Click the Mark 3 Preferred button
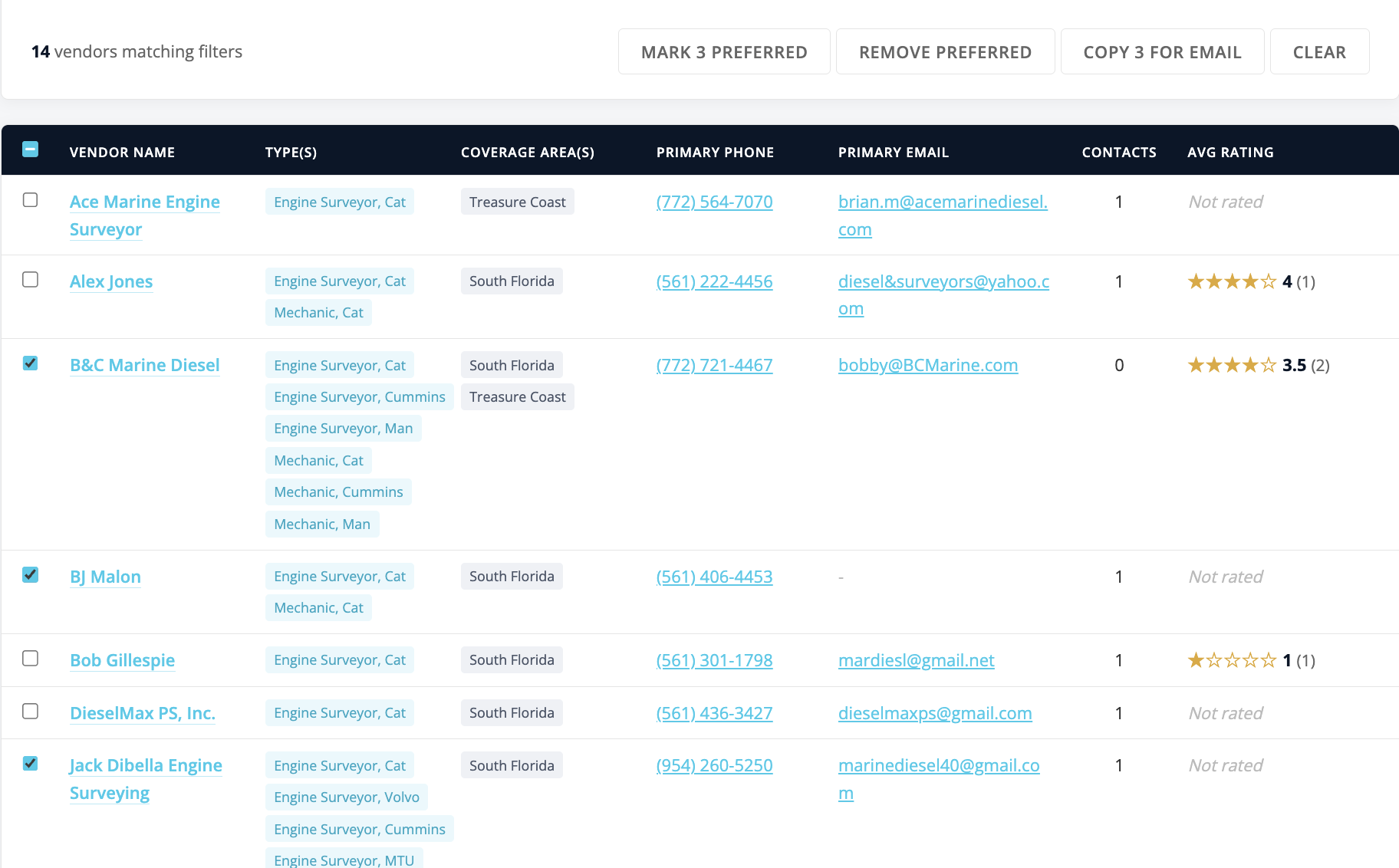This screenshot has height=868, width=1399. pos(724,51)
